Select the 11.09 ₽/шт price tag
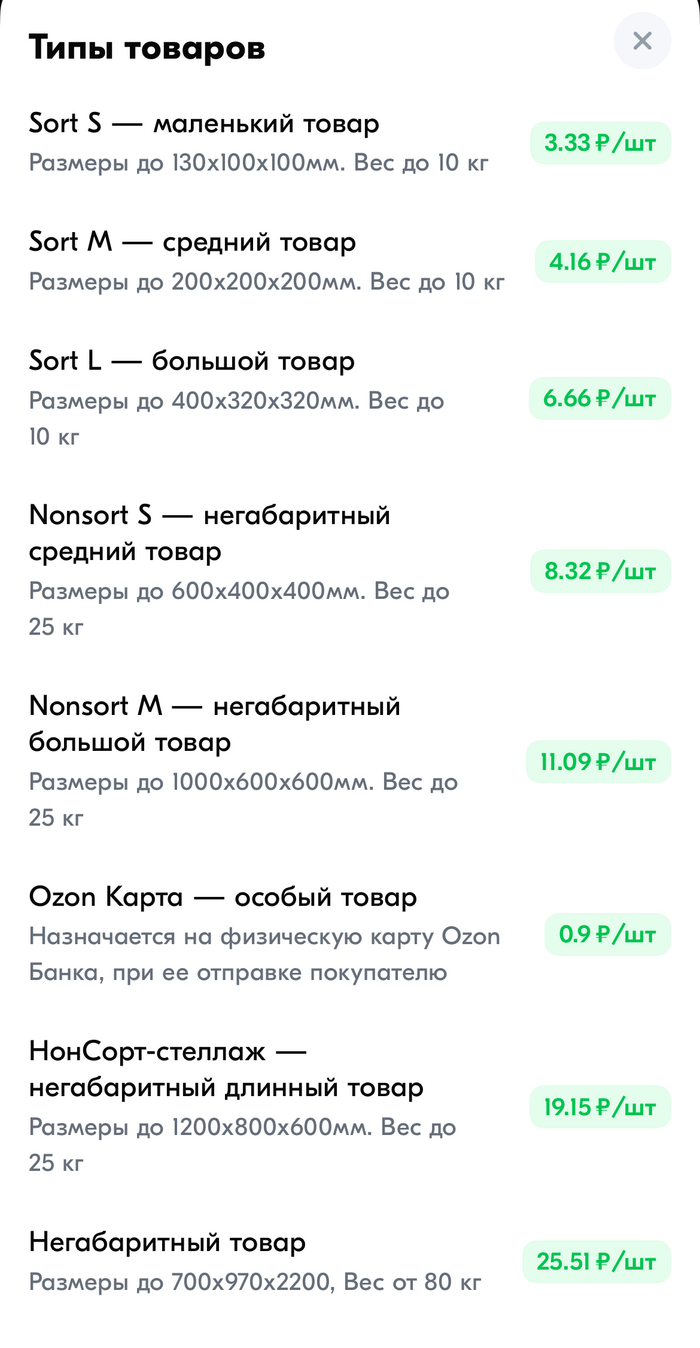This screenshot has width=700, height=1348. 598,761
